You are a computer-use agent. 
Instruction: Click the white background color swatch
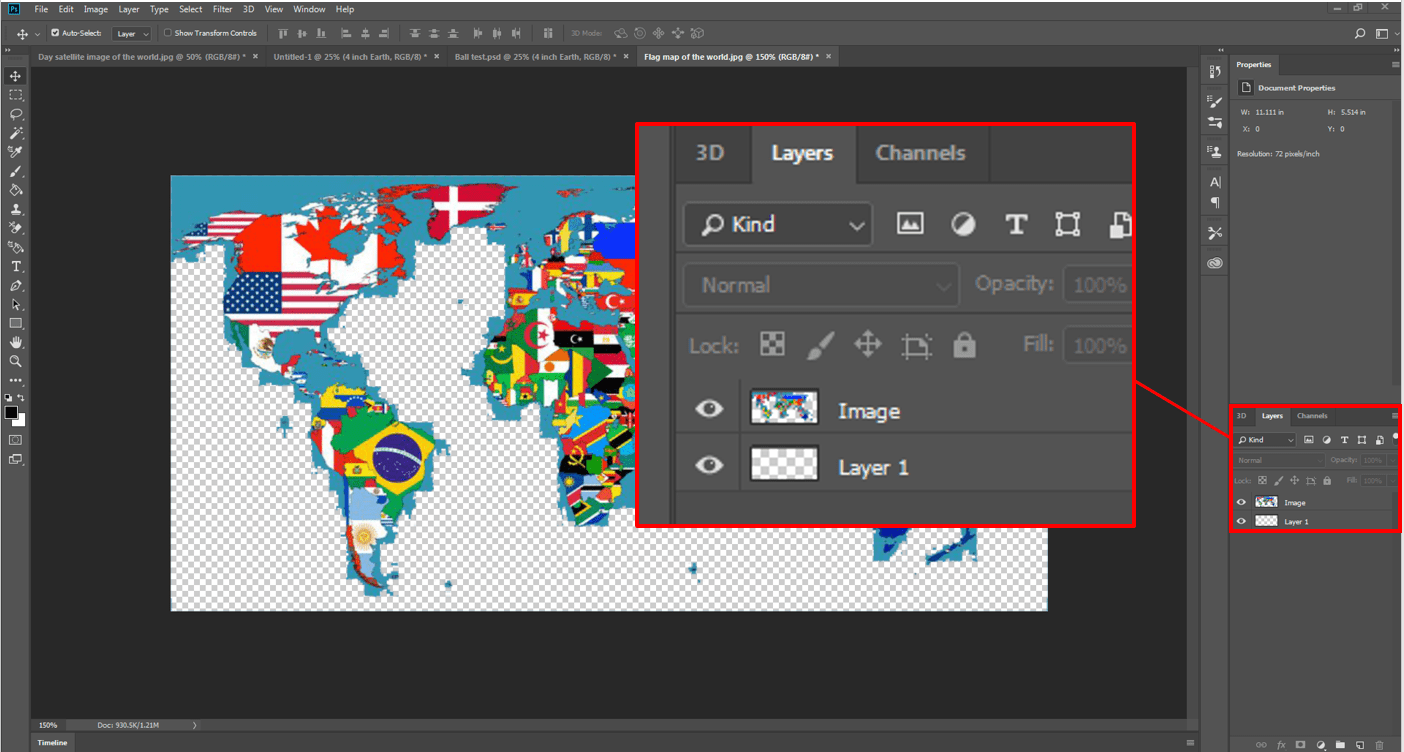click(19, 419)
